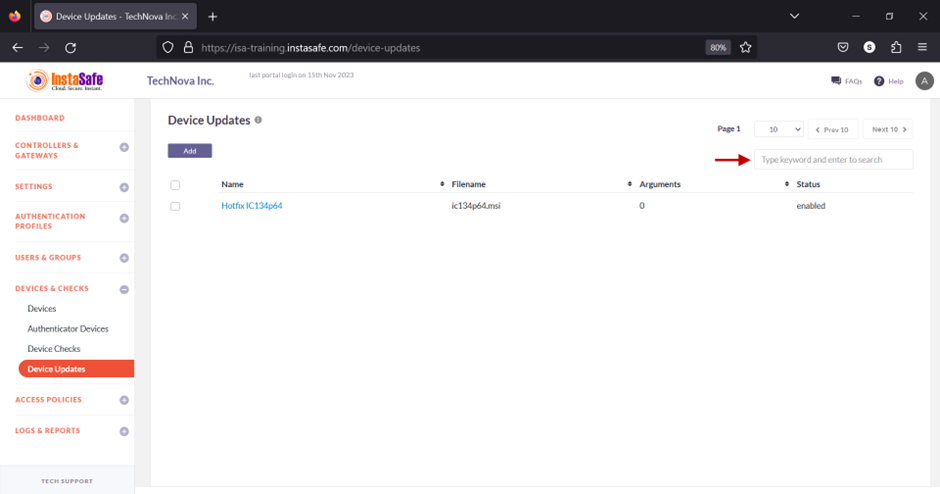
Task: Open the FAQs chat icon
Action: [836, 81]
